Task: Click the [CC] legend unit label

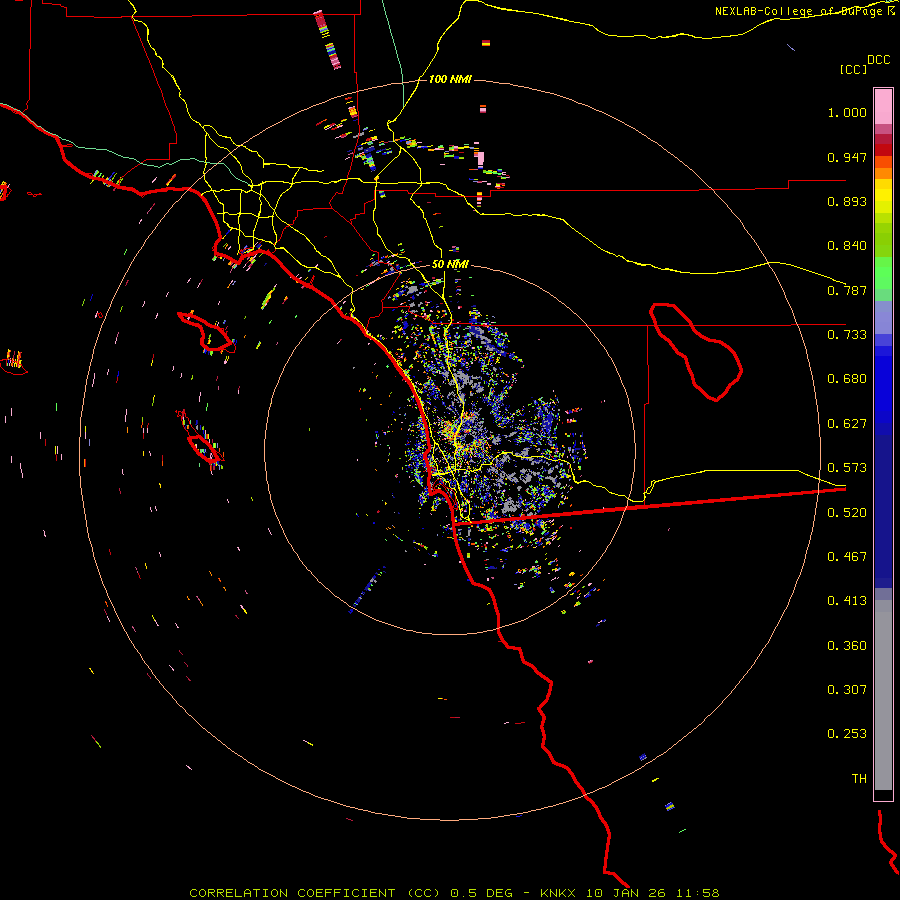Action: coord(853,69)
